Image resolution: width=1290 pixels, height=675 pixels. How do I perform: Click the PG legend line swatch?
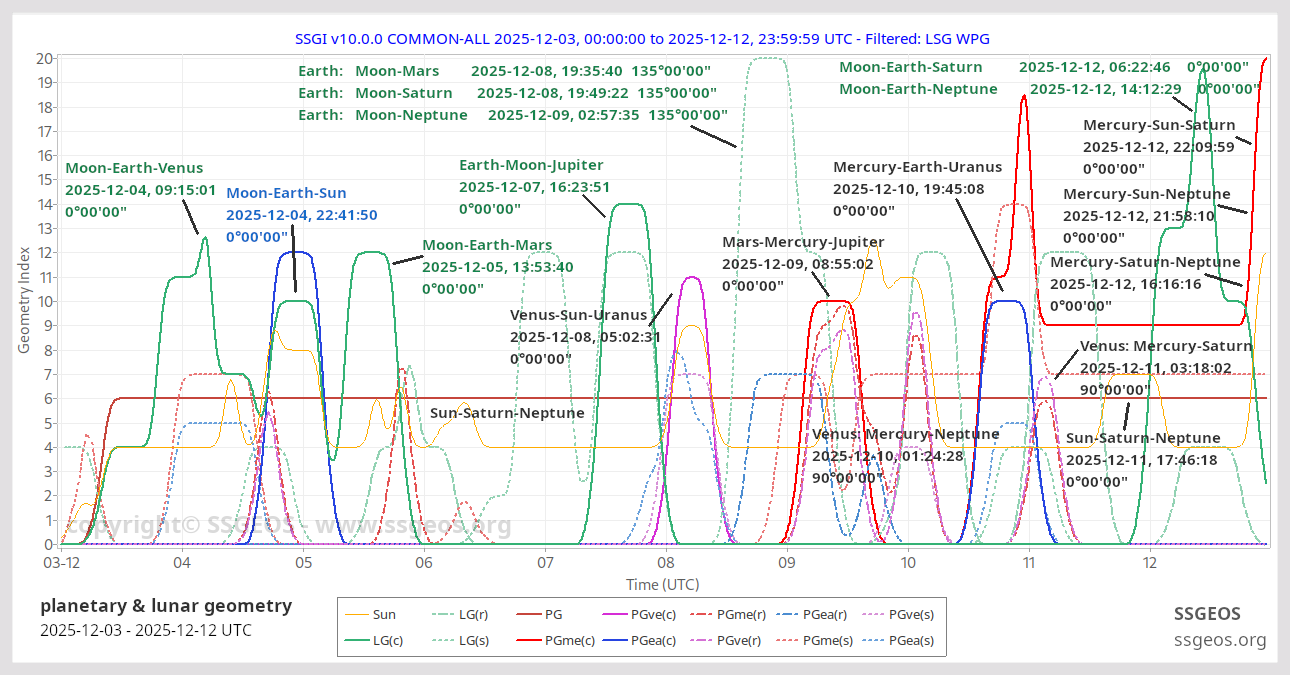(x=530, y=615)
